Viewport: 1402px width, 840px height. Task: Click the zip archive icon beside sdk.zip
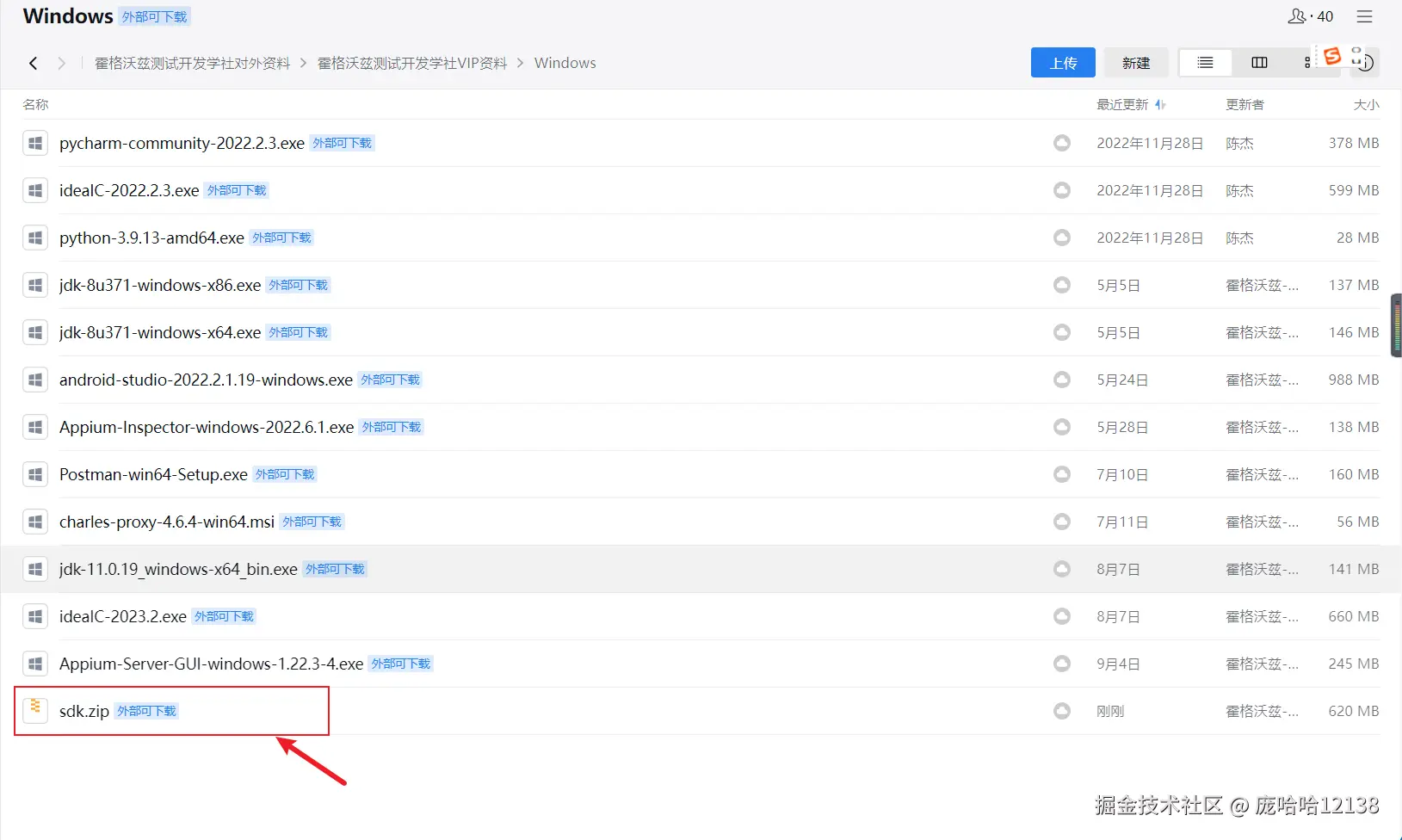[x=34, y=710]
